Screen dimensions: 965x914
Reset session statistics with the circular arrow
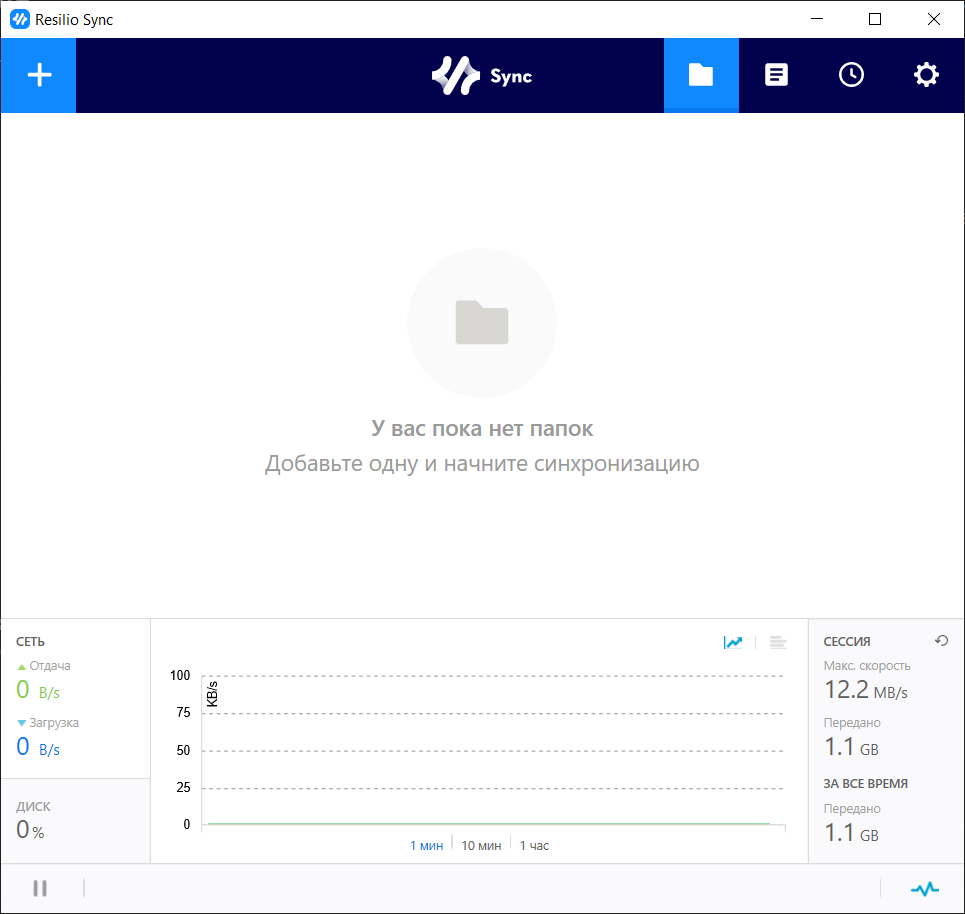(940, 641)
